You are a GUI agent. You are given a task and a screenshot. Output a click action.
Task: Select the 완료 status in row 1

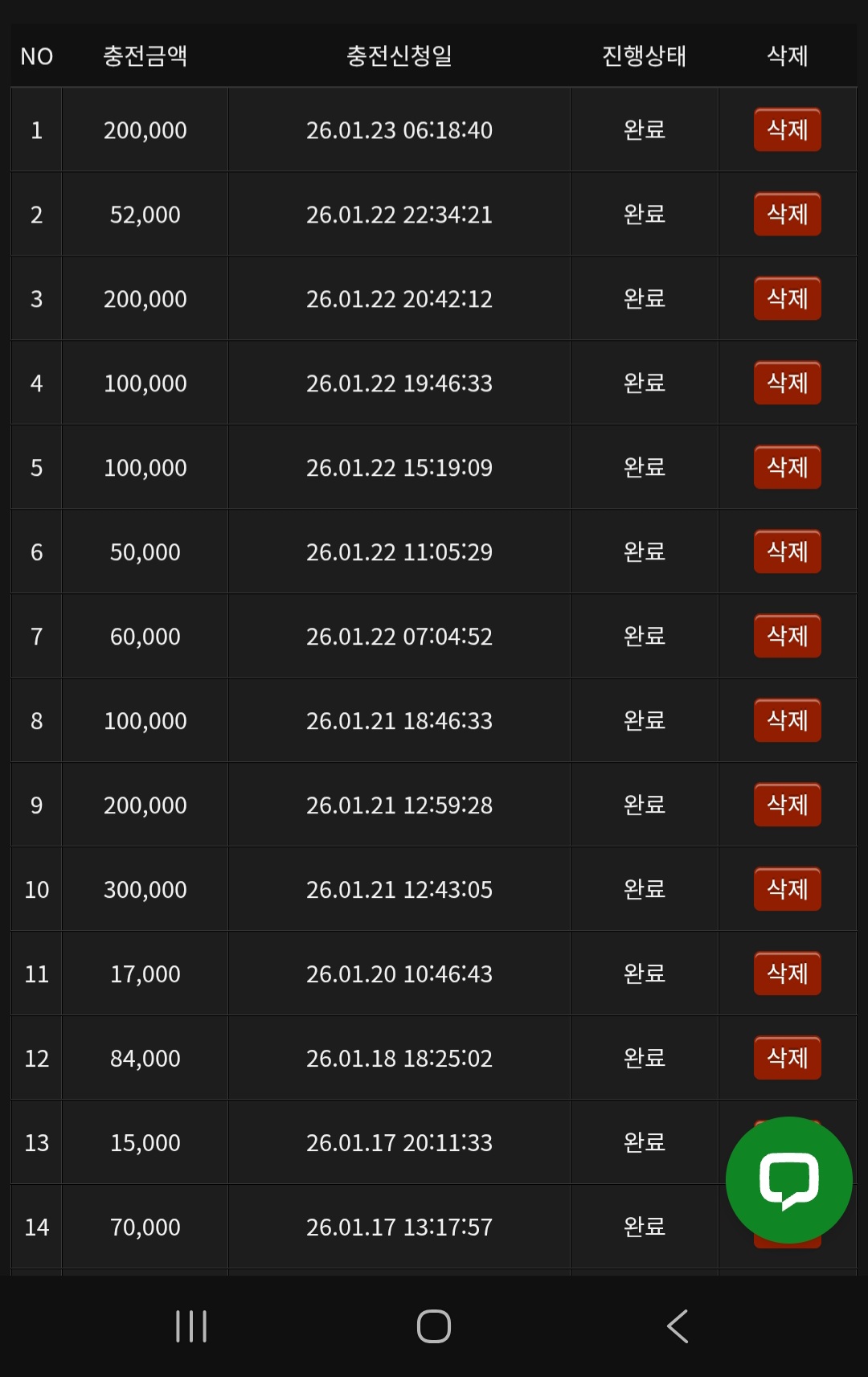644,129
